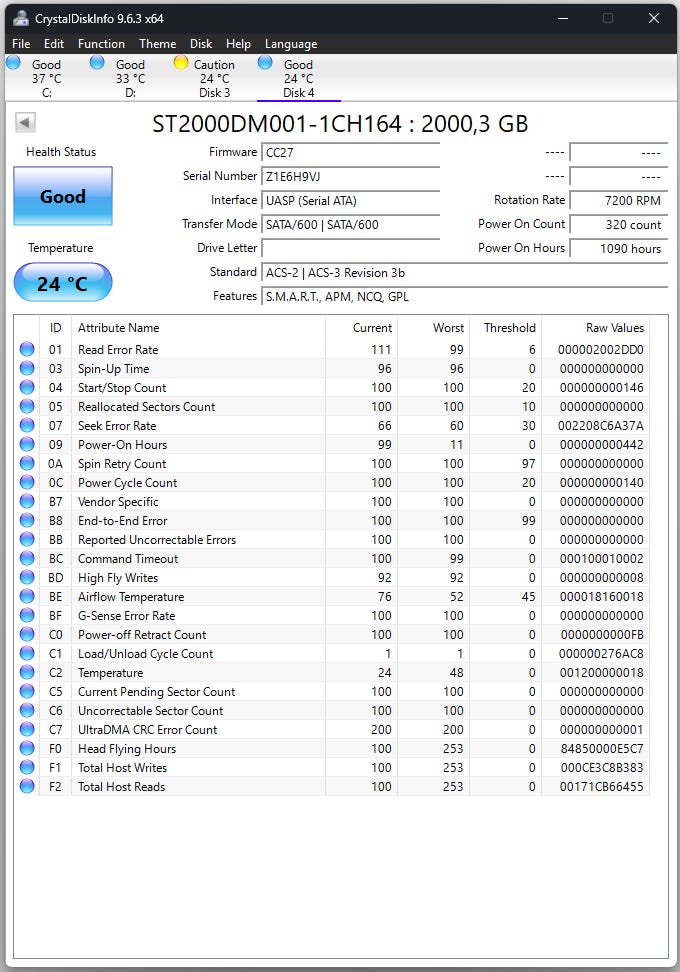
Task: Click the Good health status button
Action: [x=63, y=196]
